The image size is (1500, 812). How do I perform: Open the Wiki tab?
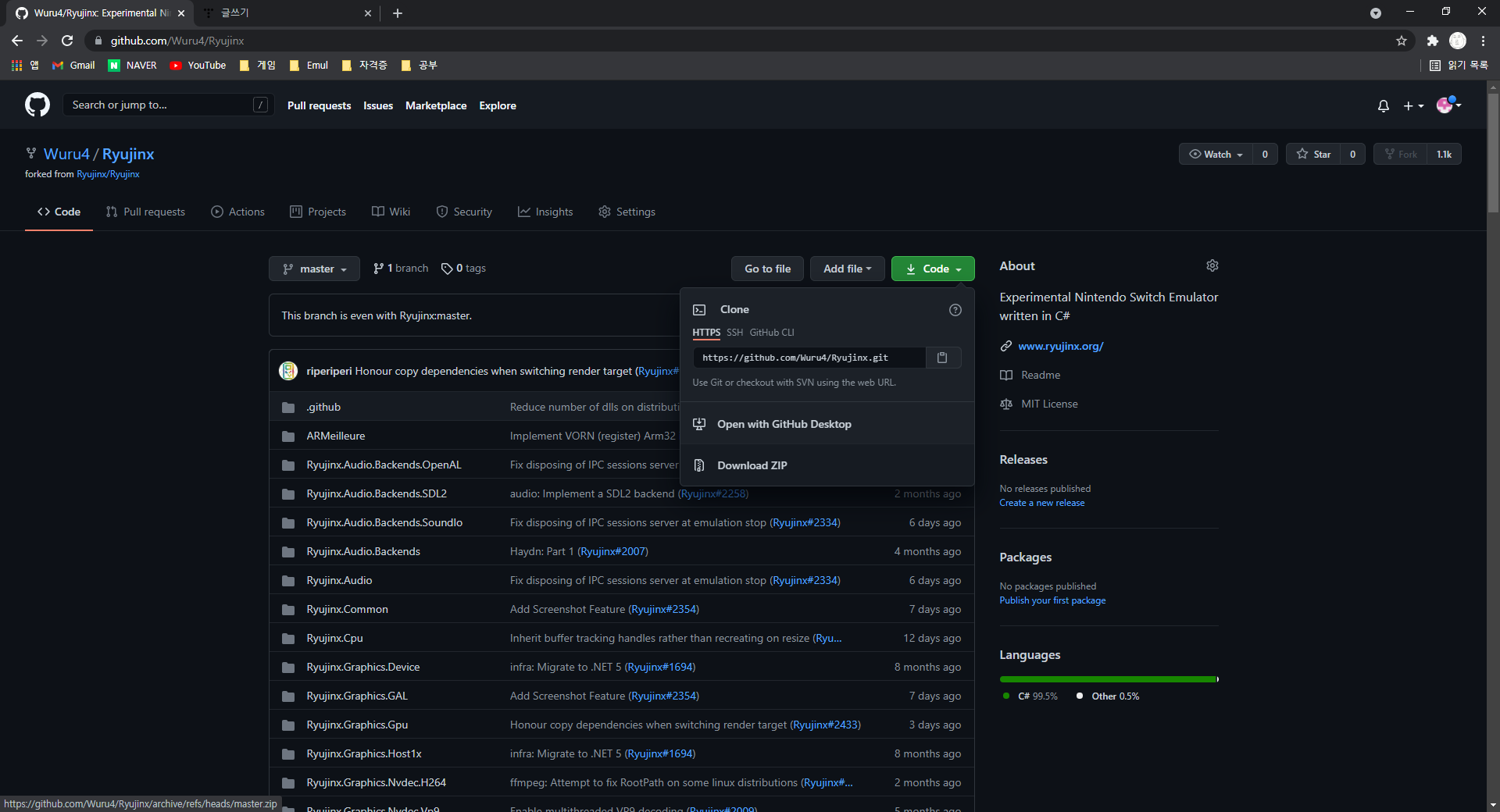point(391,212)
